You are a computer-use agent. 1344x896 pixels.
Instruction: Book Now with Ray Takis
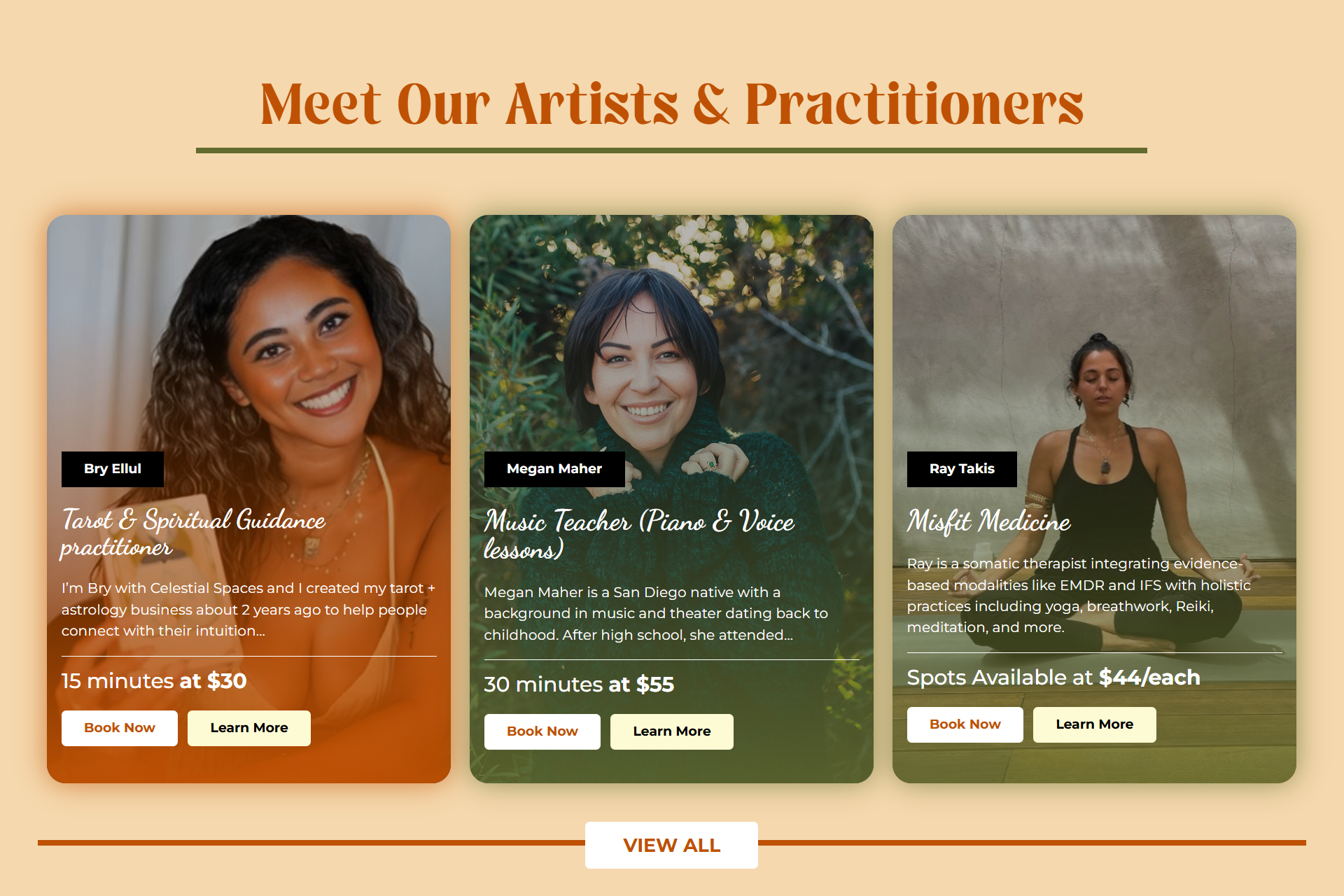coord(965,724)
